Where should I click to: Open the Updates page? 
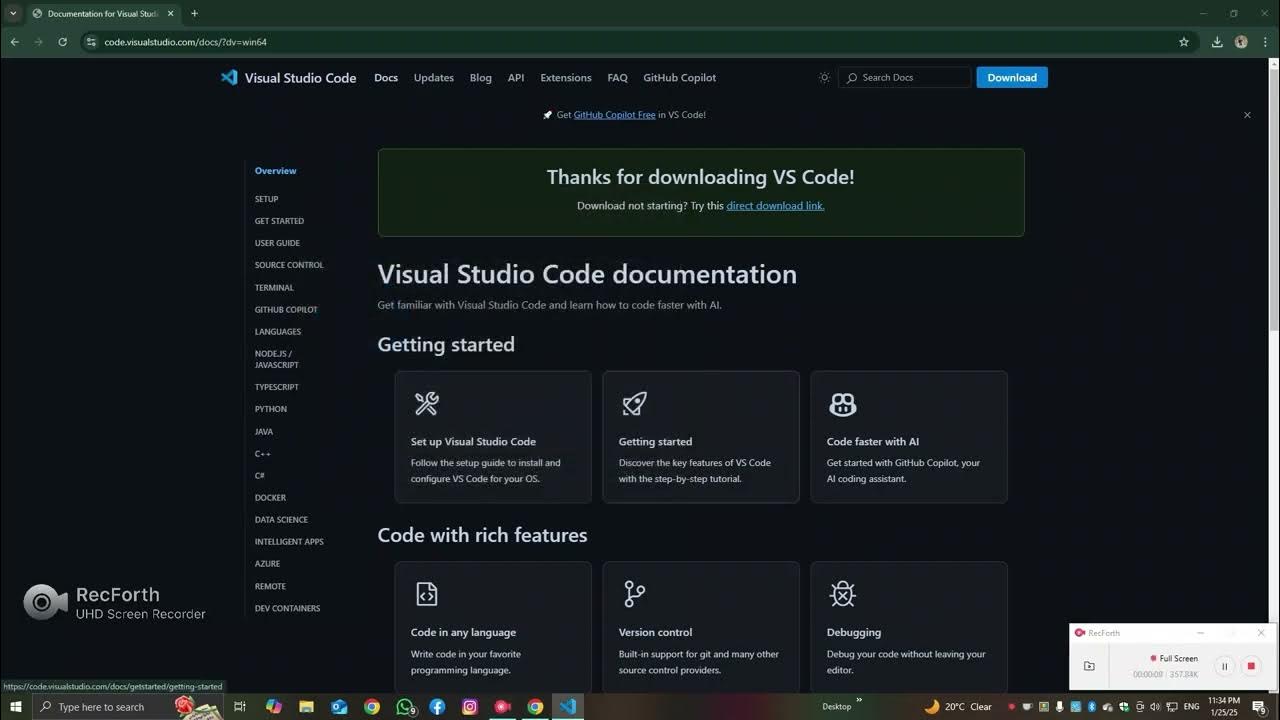pyautogui.click(x=434, y=78)
